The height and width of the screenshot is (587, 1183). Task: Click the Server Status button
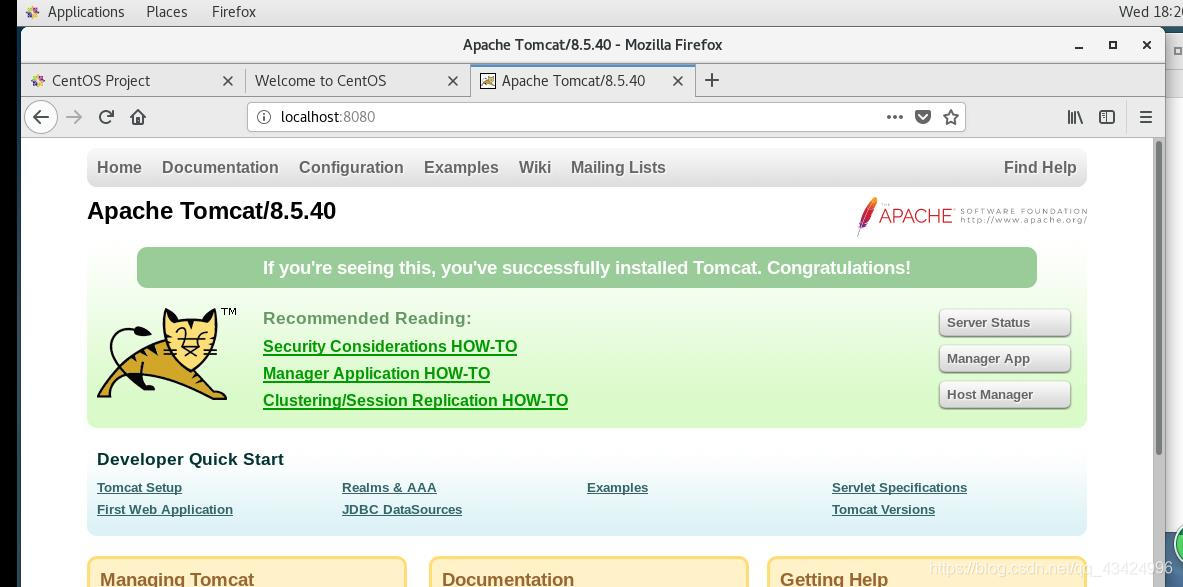(x=1004, y=323)
